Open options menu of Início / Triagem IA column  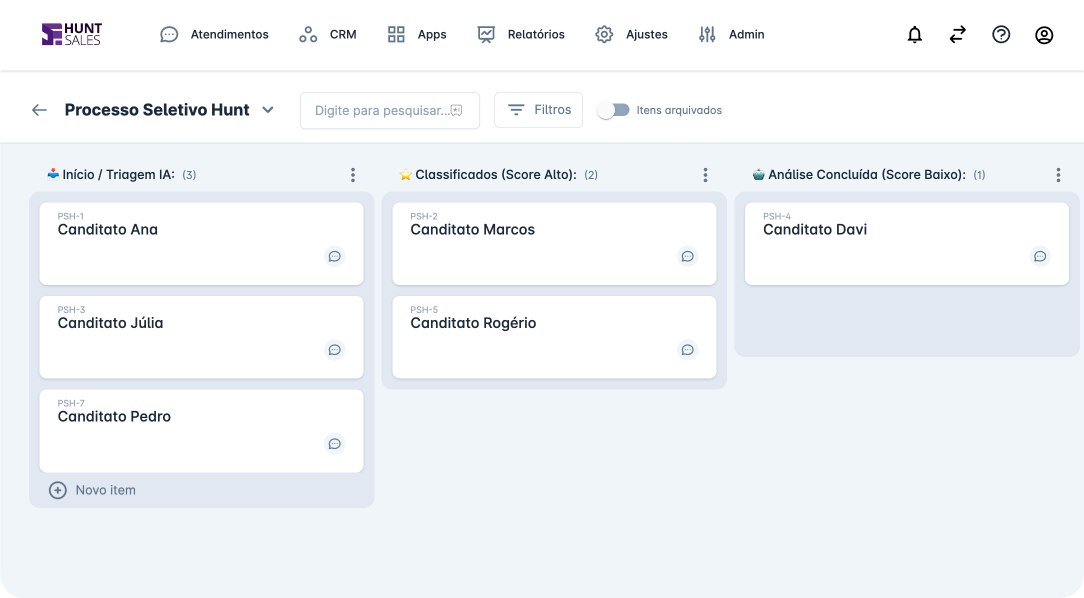coord(352,174)
